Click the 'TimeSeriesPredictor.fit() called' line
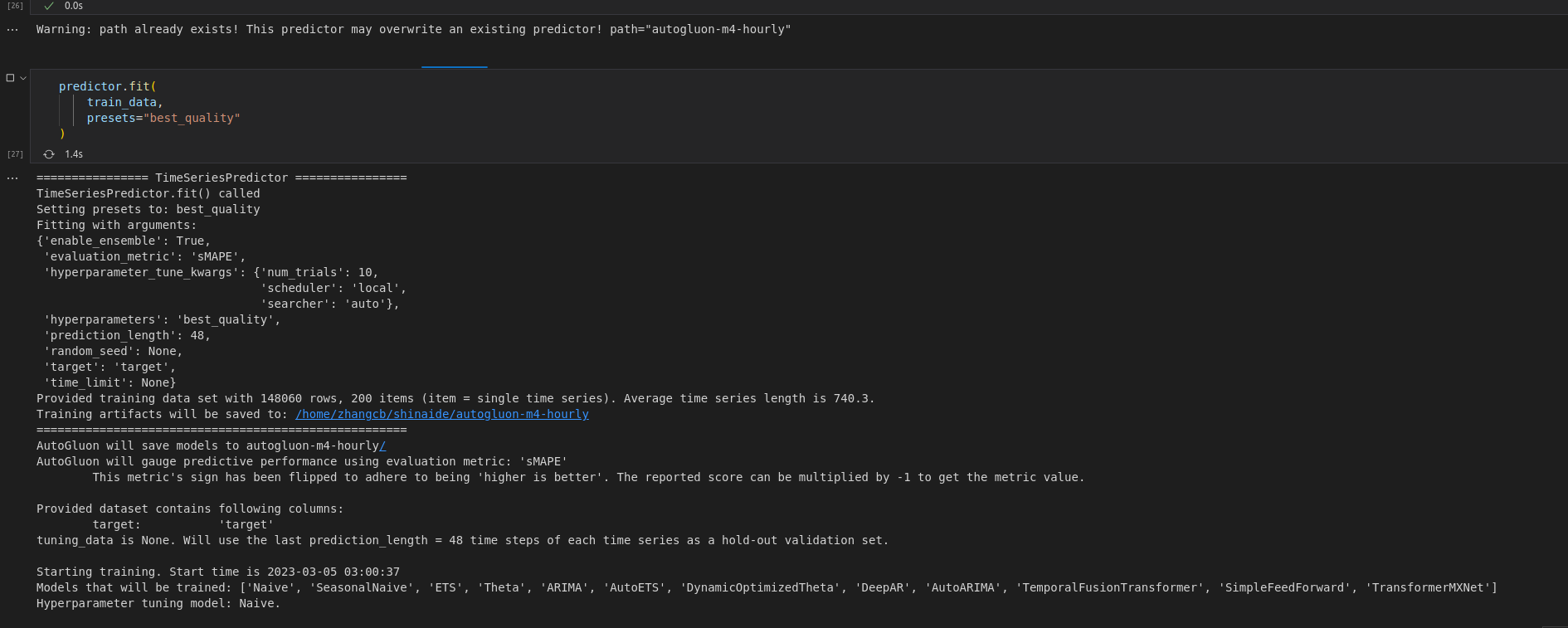Viewport: 1568px width, 628px height. point(149,193)
